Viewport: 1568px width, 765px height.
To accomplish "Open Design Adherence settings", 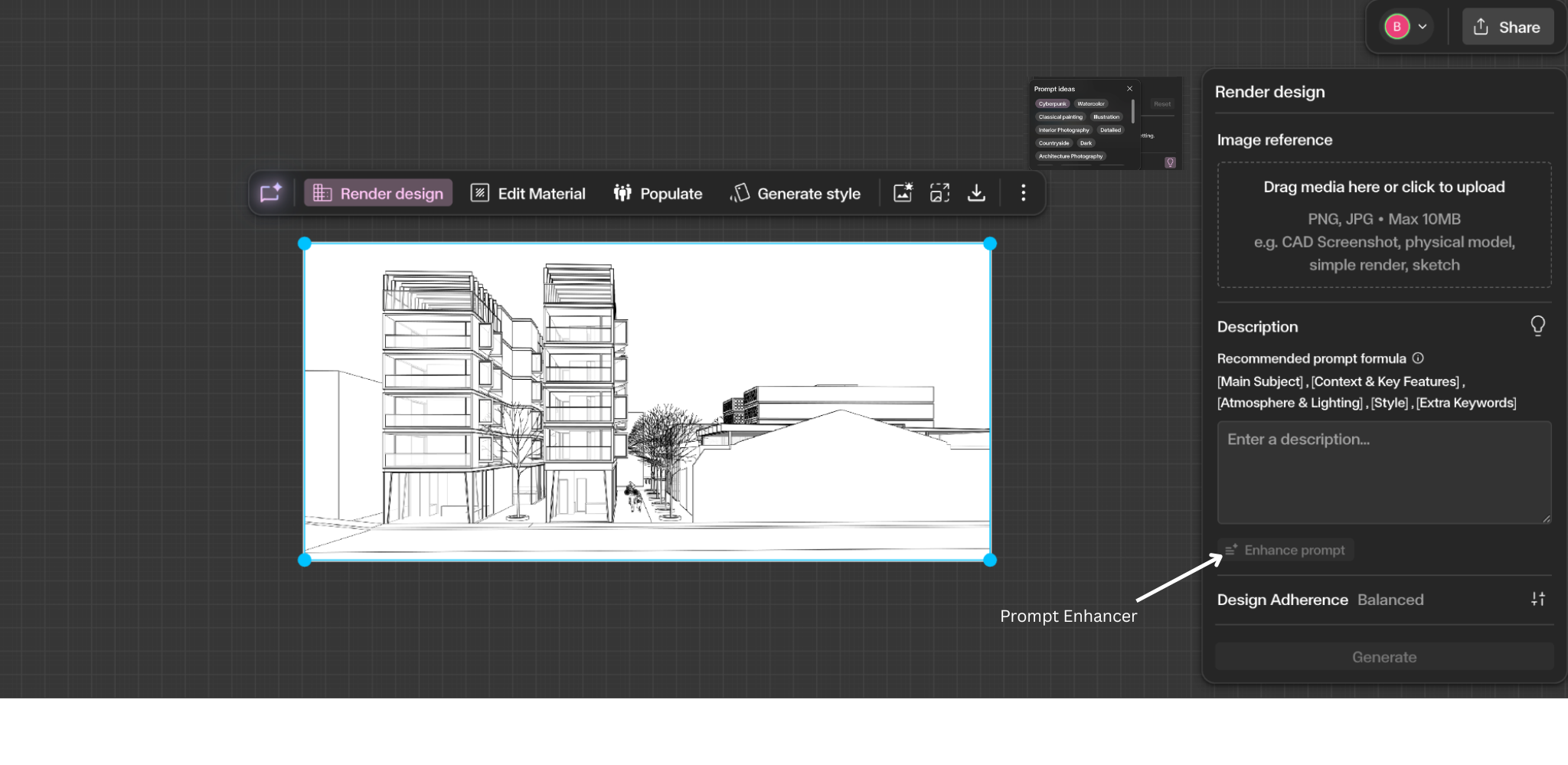I will tap(1538, 599).
